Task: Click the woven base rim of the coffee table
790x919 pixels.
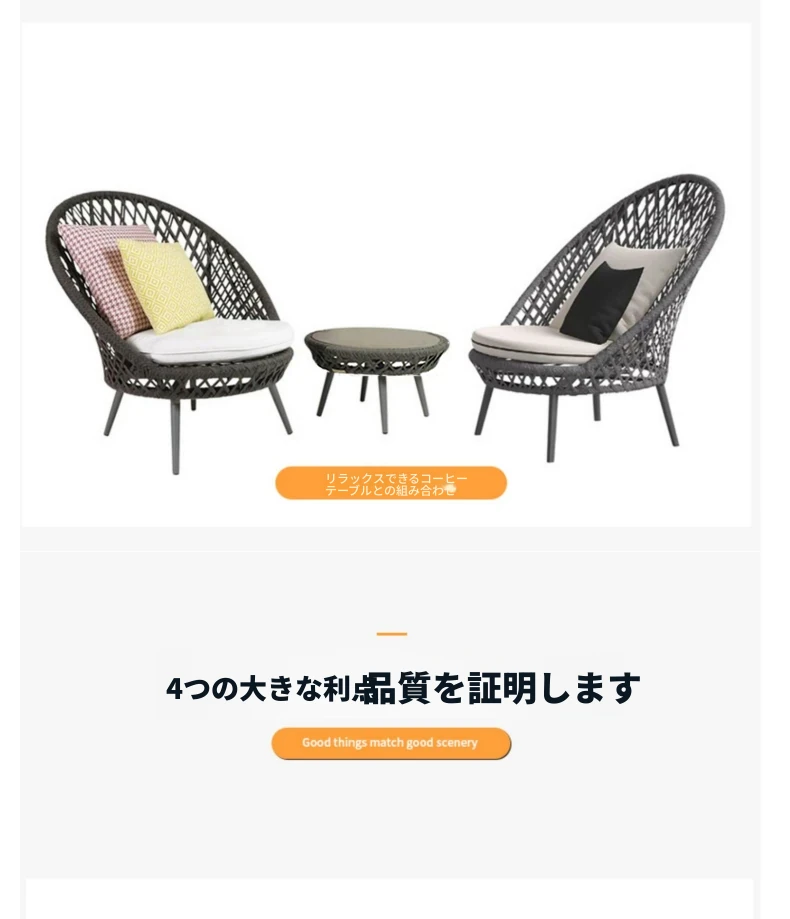Action: click(376, 359)
